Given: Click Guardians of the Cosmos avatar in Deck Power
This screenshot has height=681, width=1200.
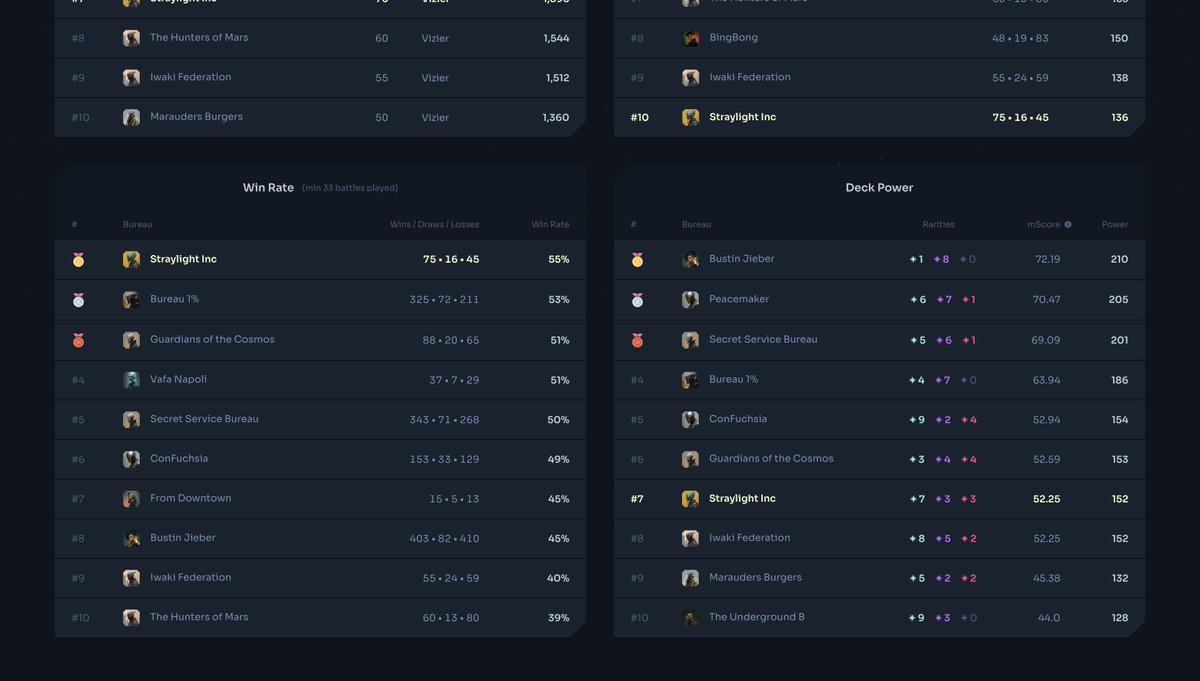Looking at the screenshot, I should [690, 459].
